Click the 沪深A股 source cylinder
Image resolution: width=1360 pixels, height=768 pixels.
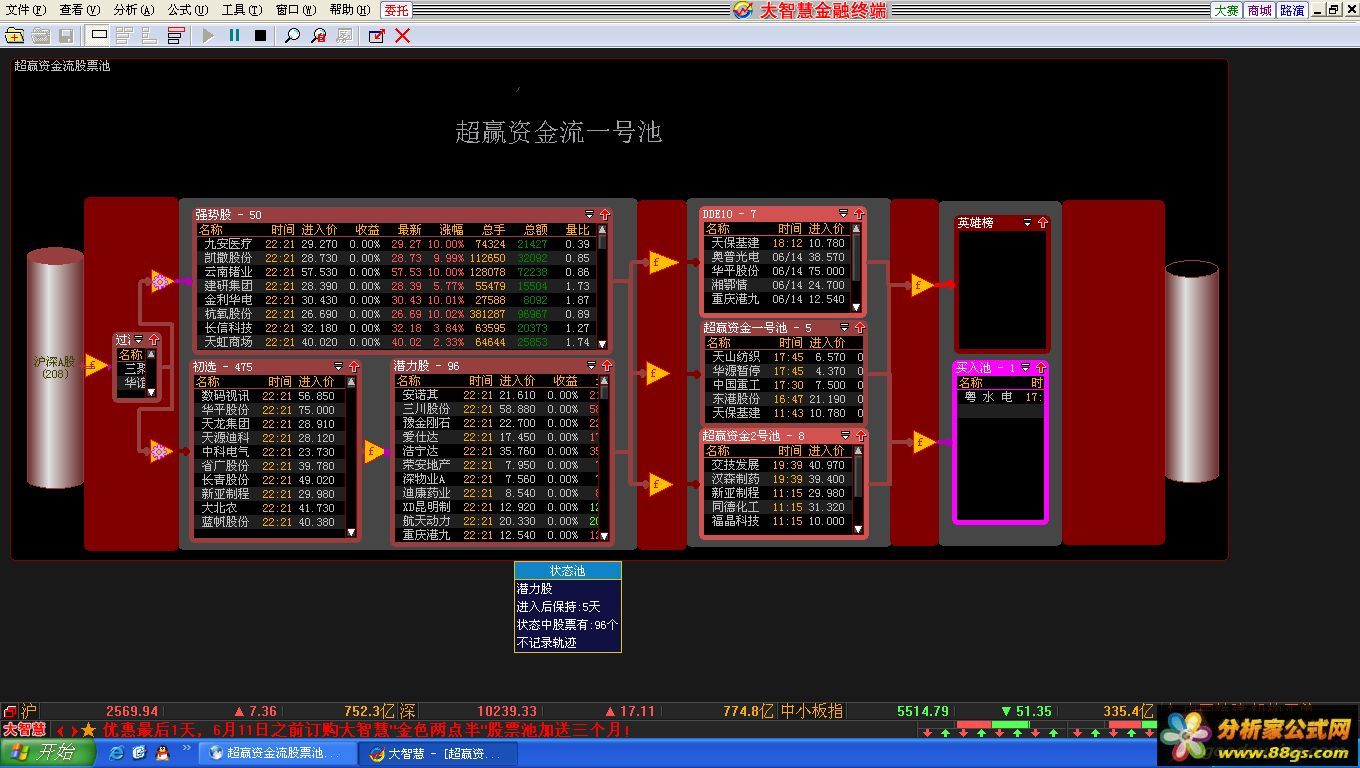[x=56, y=368]
